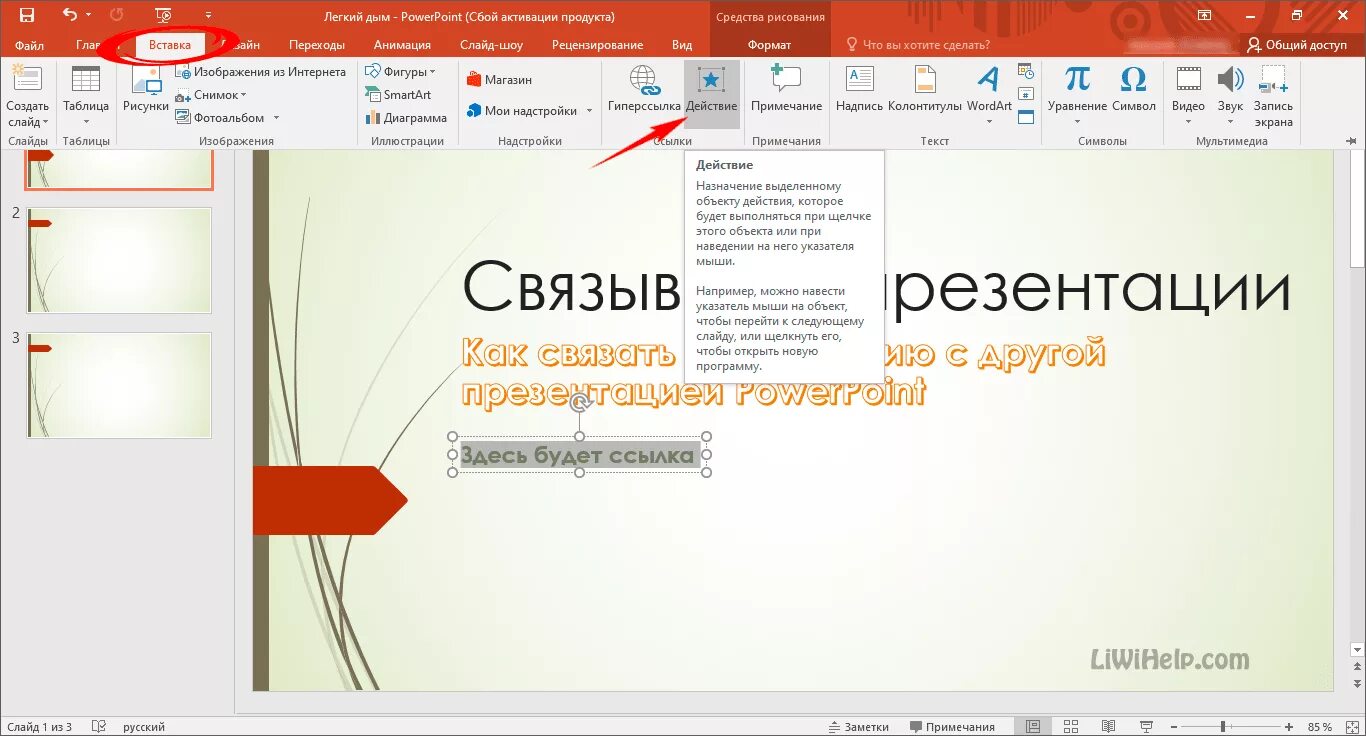1366x736 pixels.
Task: Open the Вид tab
Action: point(682,45)
